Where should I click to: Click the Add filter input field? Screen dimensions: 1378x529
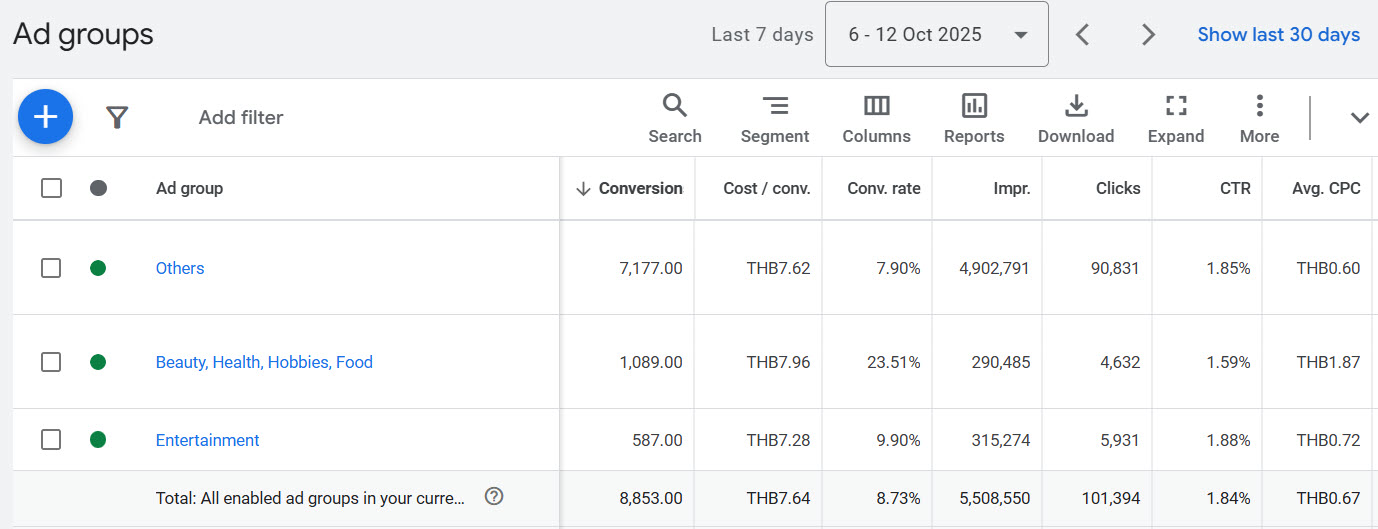(x=241, y=118)
